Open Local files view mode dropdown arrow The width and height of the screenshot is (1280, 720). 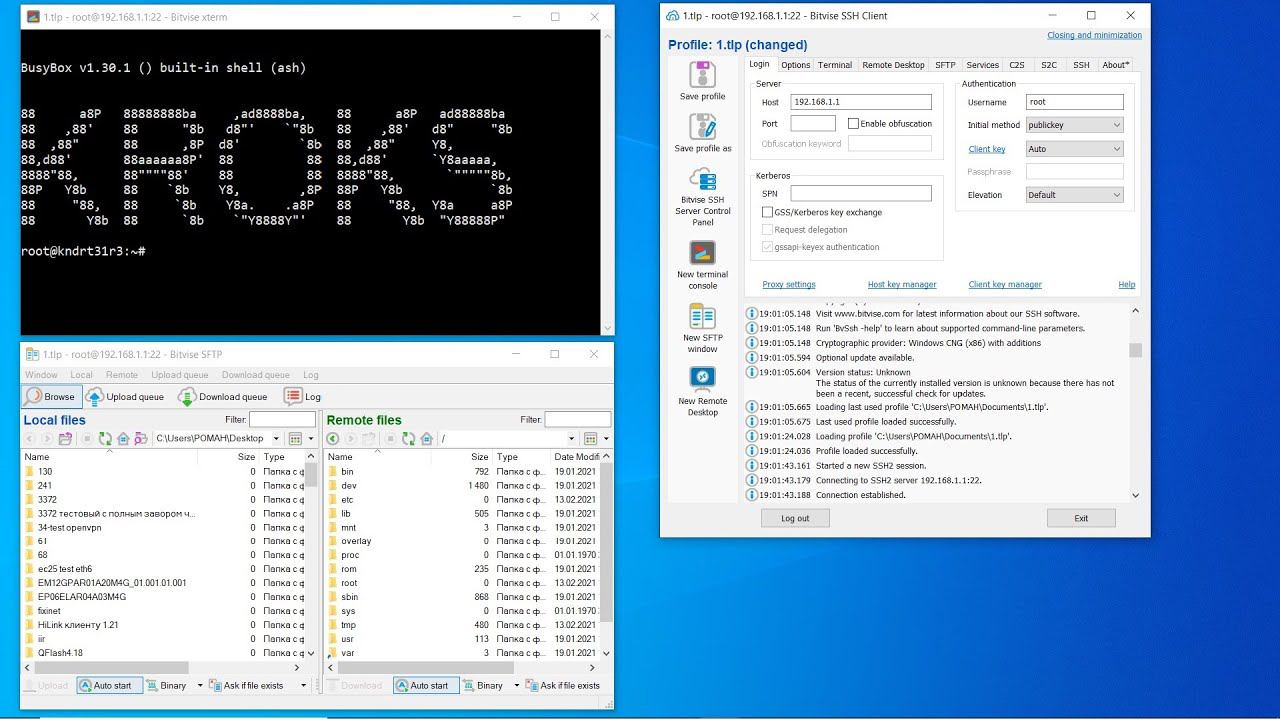(x=310, y=438)
